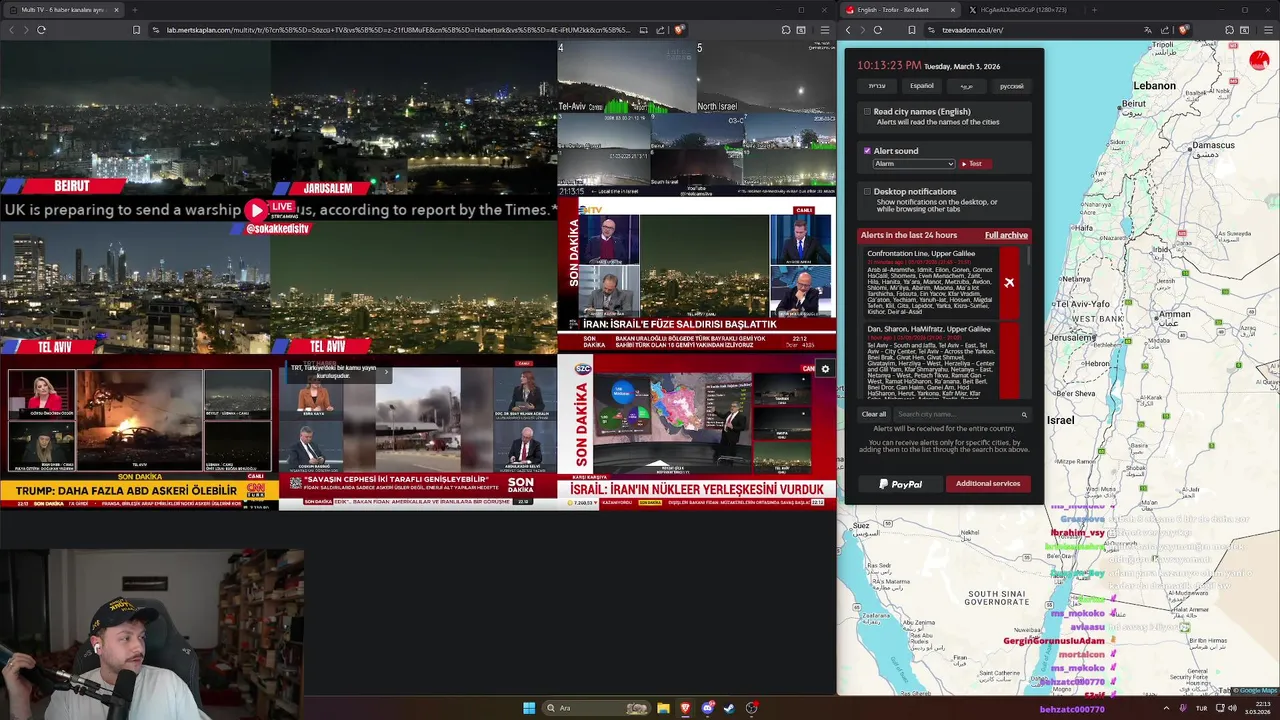The image size is (1280, 720).
Task: Click Brave shield icon in Red Alert window
Action: click(1184, 30)
